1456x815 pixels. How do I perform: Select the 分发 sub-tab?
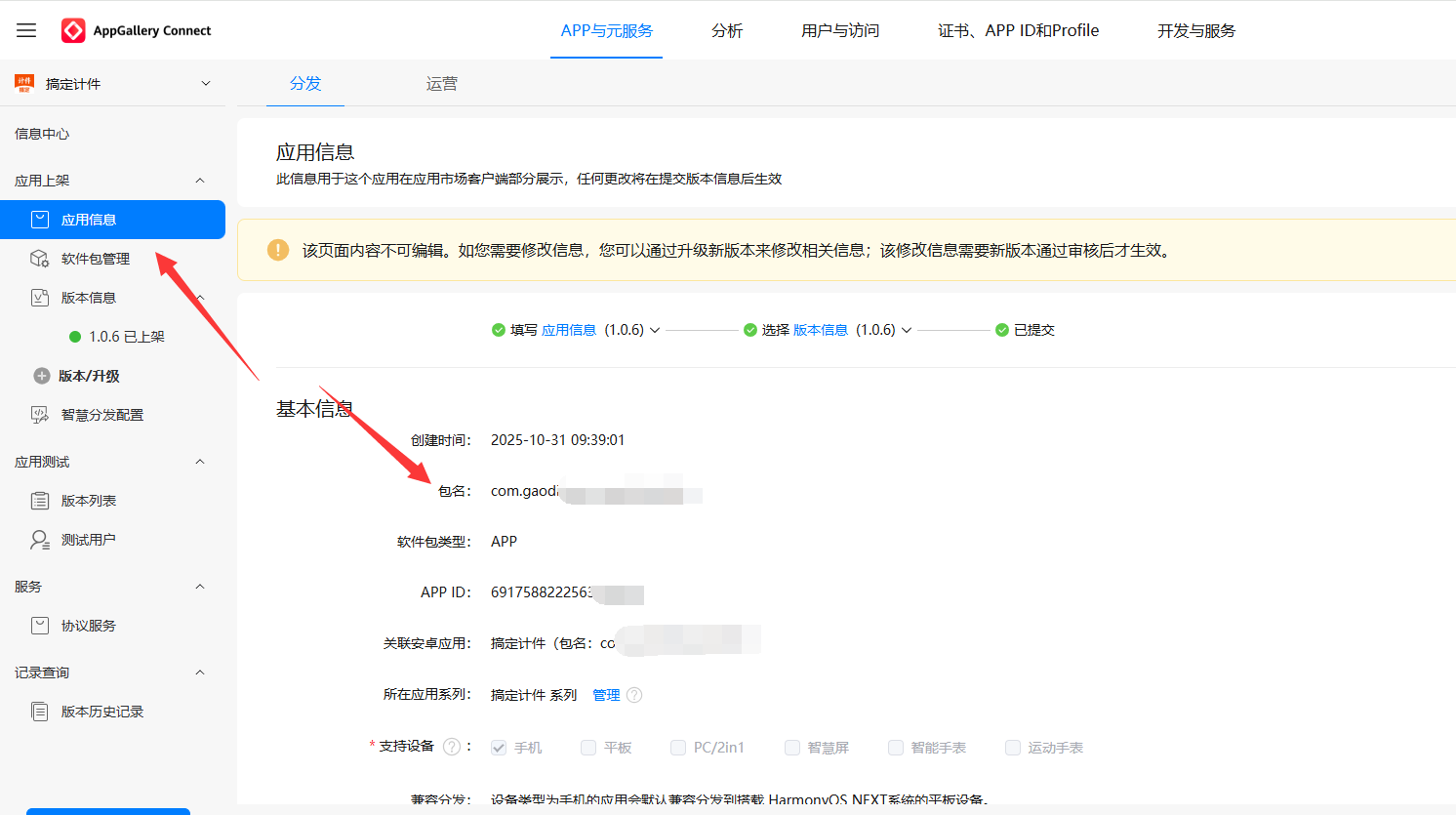point(305,84)
